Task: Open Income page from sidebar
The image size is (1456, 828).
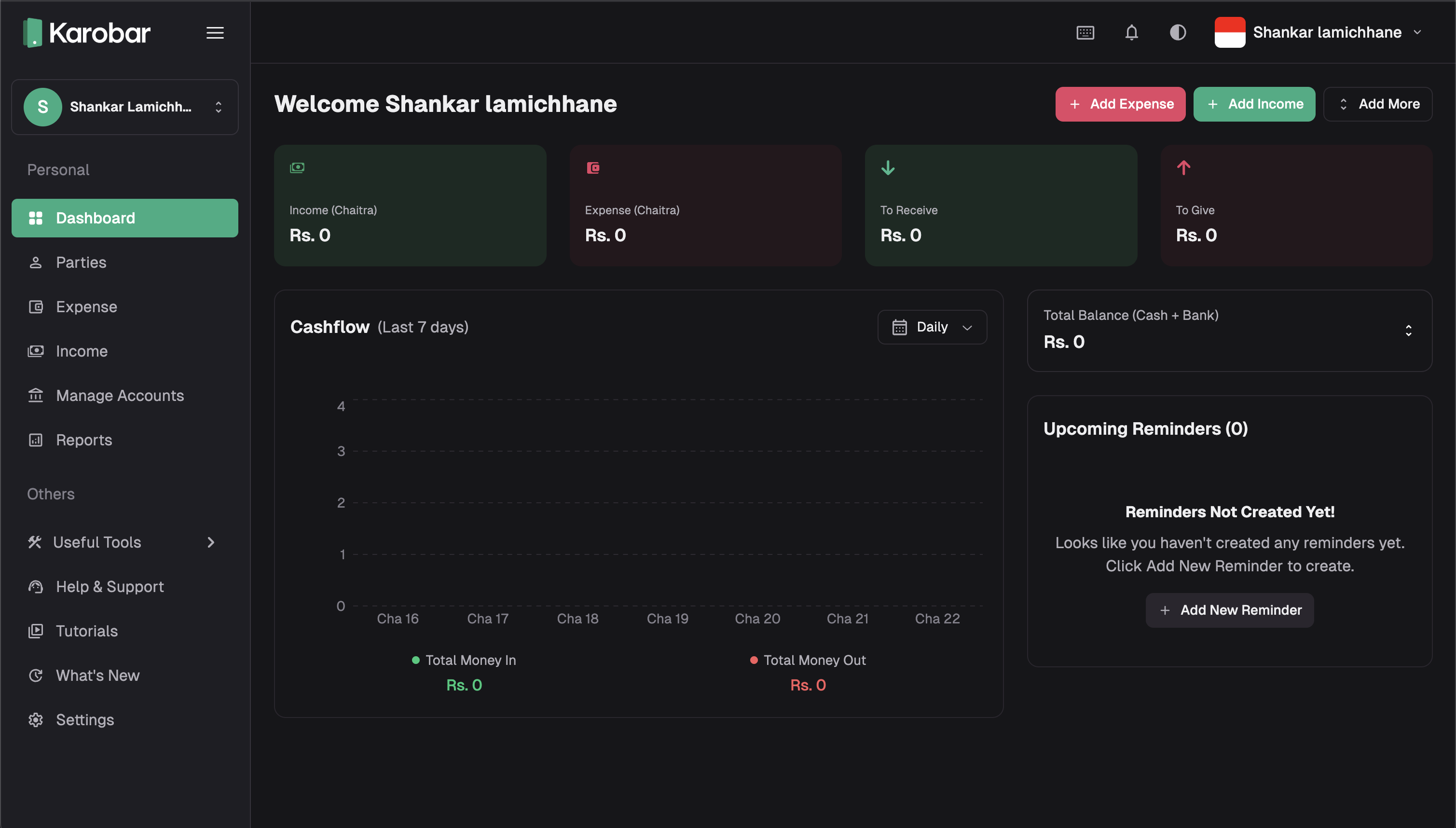Action: click(124, 351)
